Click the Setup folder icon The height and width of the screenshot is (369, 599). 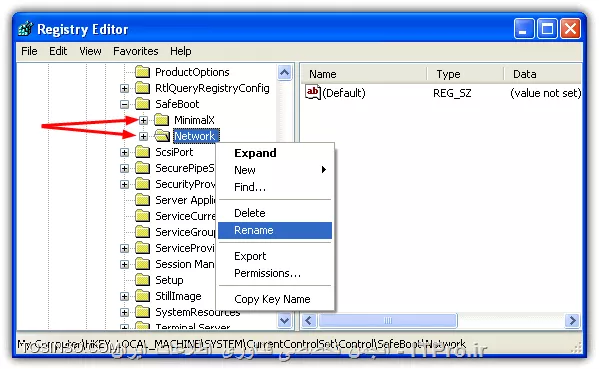point(143,280)
